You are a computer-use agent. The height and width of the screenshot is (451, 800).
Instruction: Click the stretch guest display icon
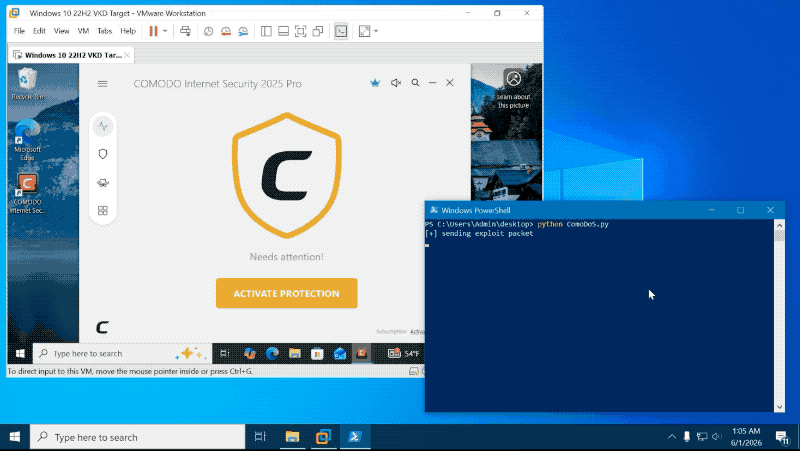click(364, 31)
